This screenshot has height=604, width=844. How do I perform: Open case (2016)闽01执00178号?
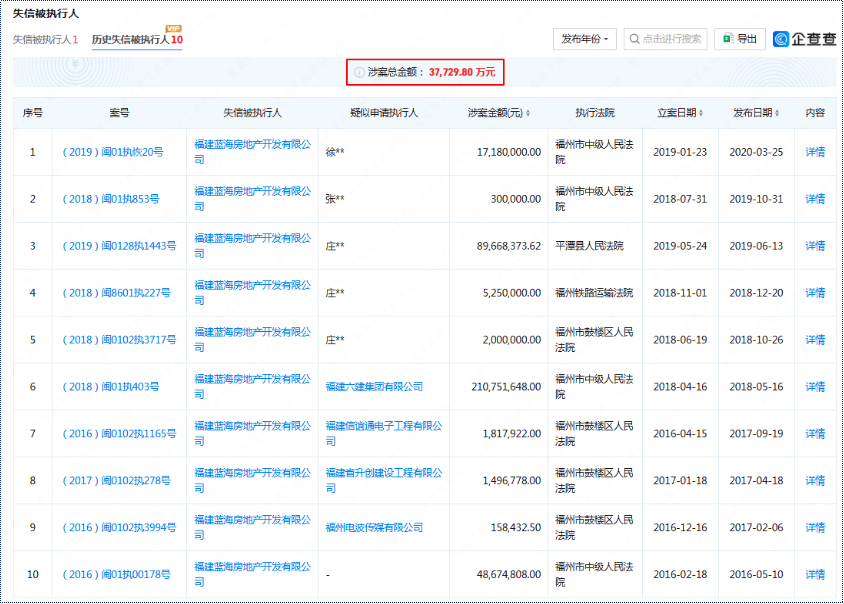pos(116,575)
